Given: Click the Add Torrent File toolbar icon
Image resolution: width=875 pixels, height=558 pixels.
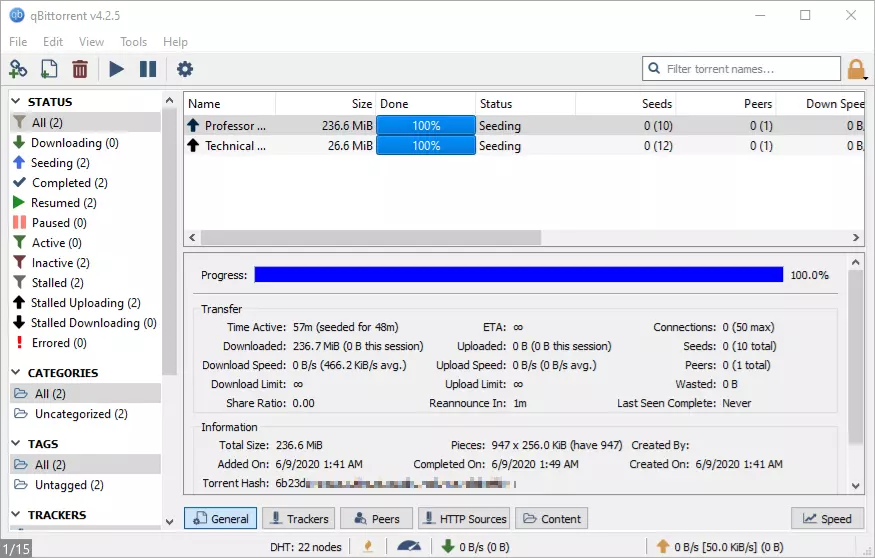Looking at the screenshot, I should (49, 69).
